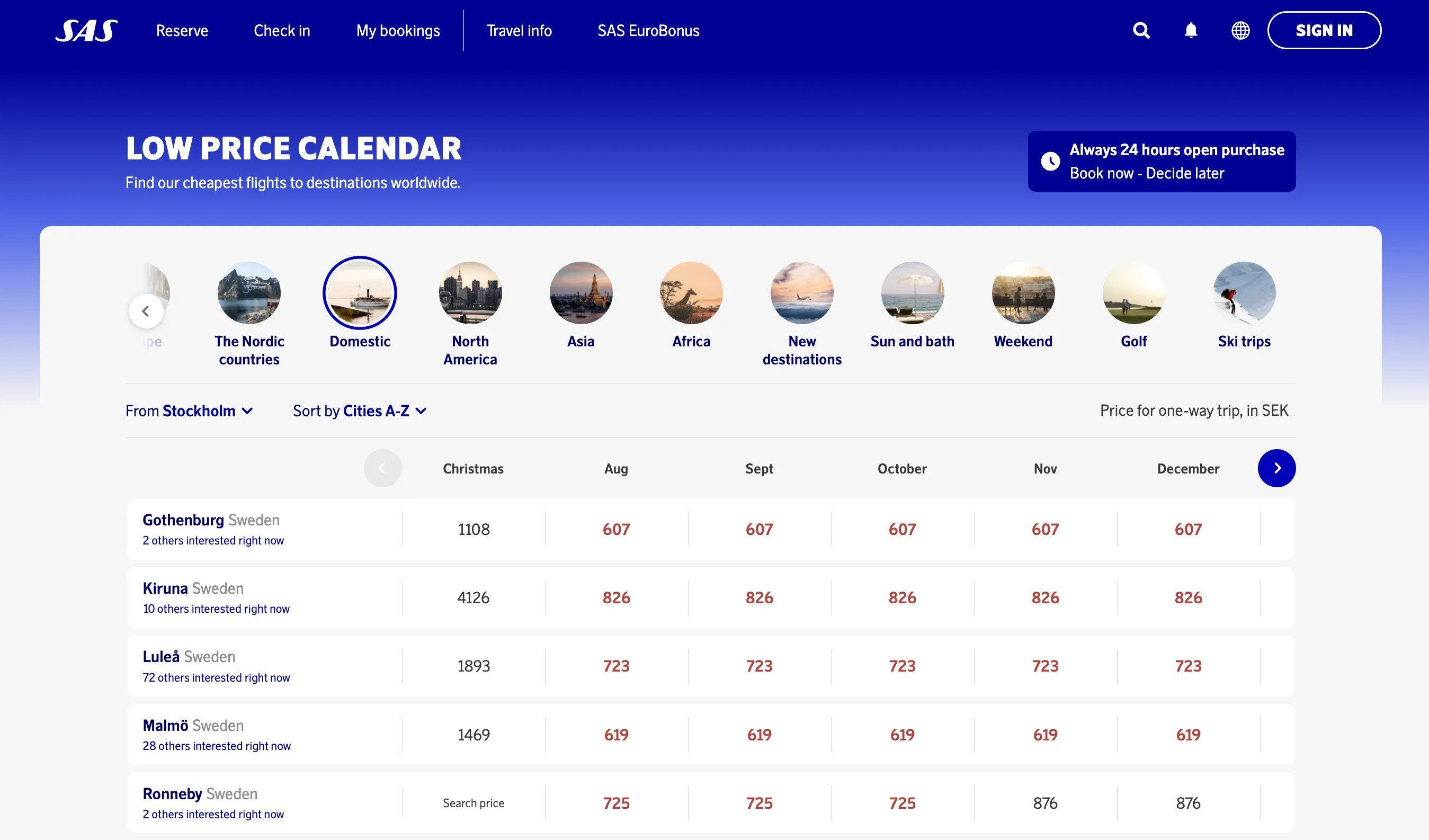The image size is (1429, 840).
Task: Open the Malmö Sweden destination
Action: click(x=193, y=725)
